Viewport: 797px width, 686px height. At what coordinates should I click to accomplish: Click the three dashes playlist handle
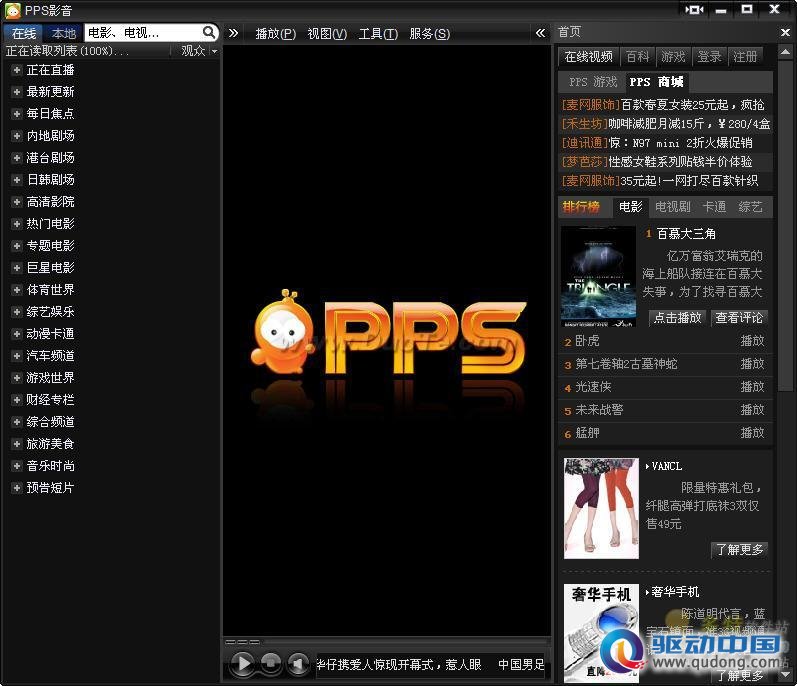click(242, 642)
